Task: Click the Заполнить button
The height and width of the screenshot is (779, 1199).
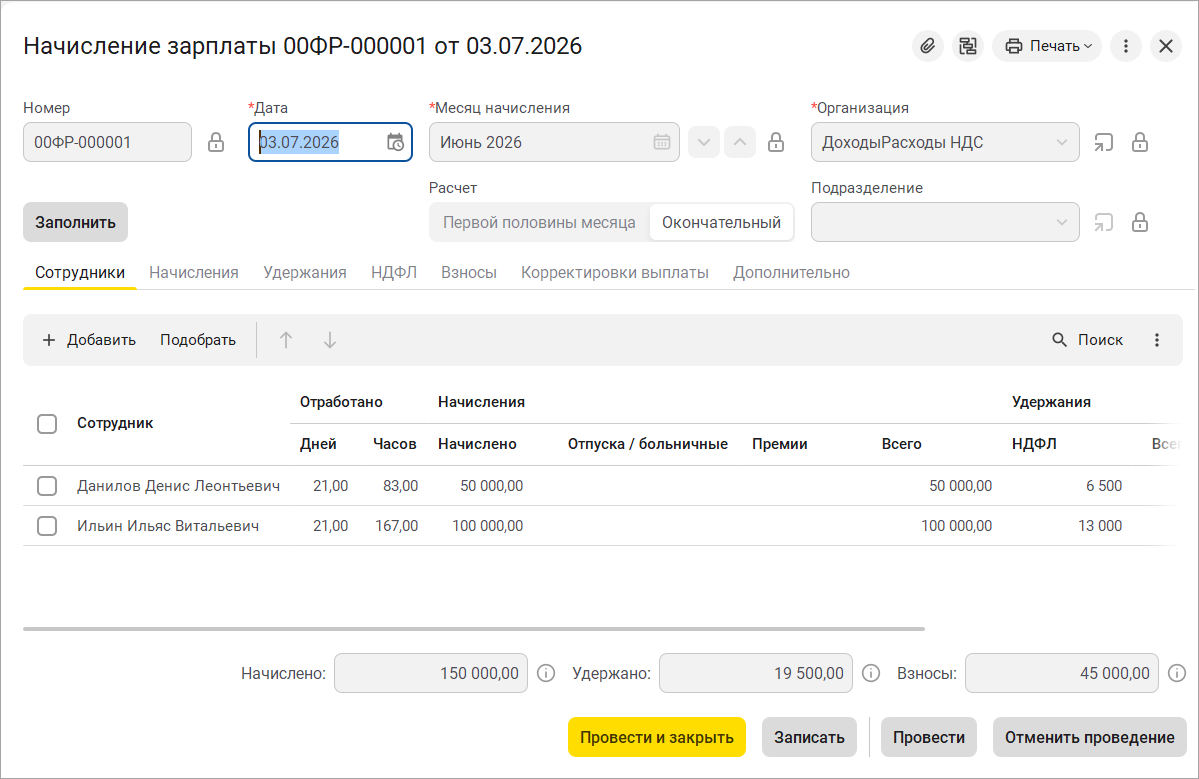Action: click(75, 222)
